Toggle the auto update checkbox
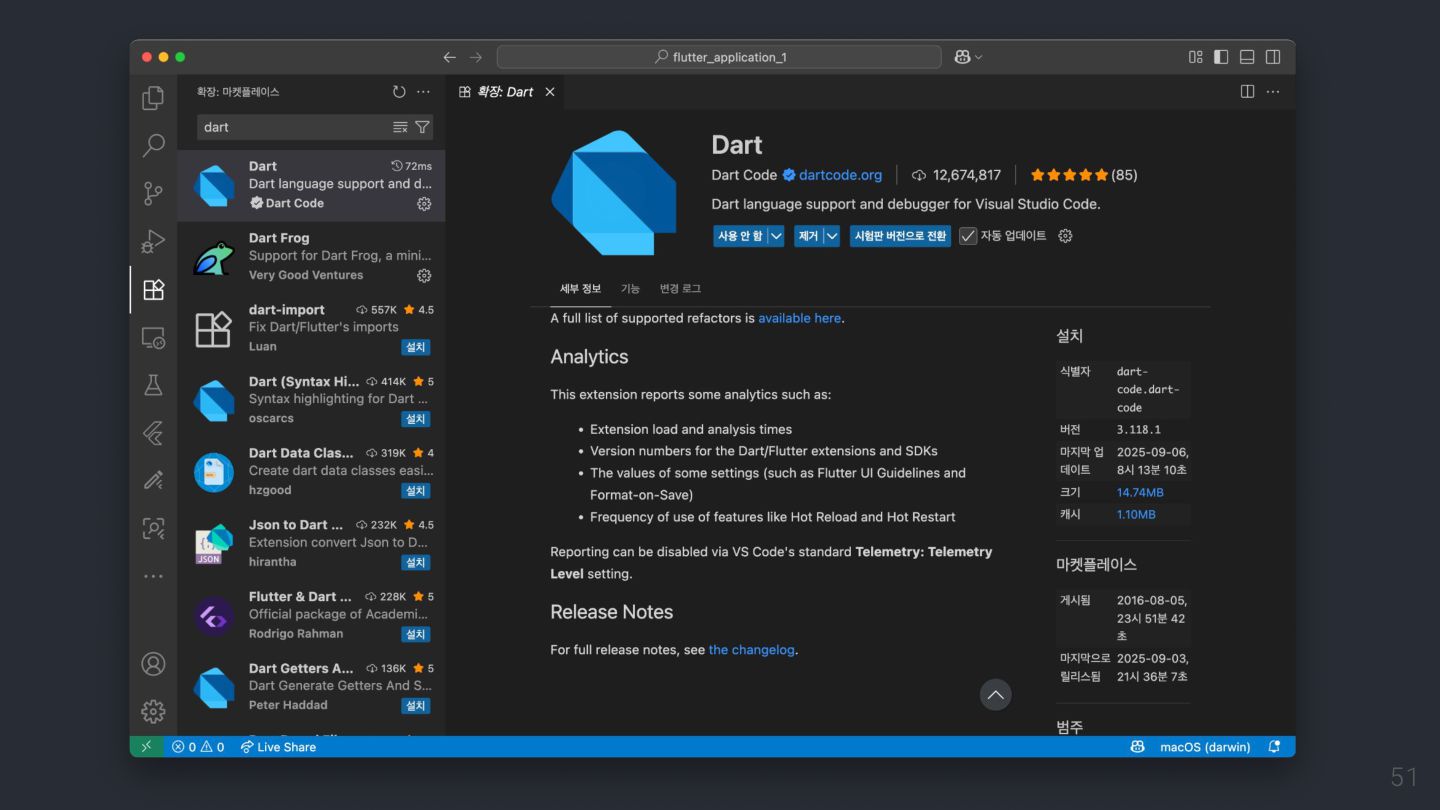This screenshot has width=1440, height=810. pyautogui.click(x=968, y=236)
